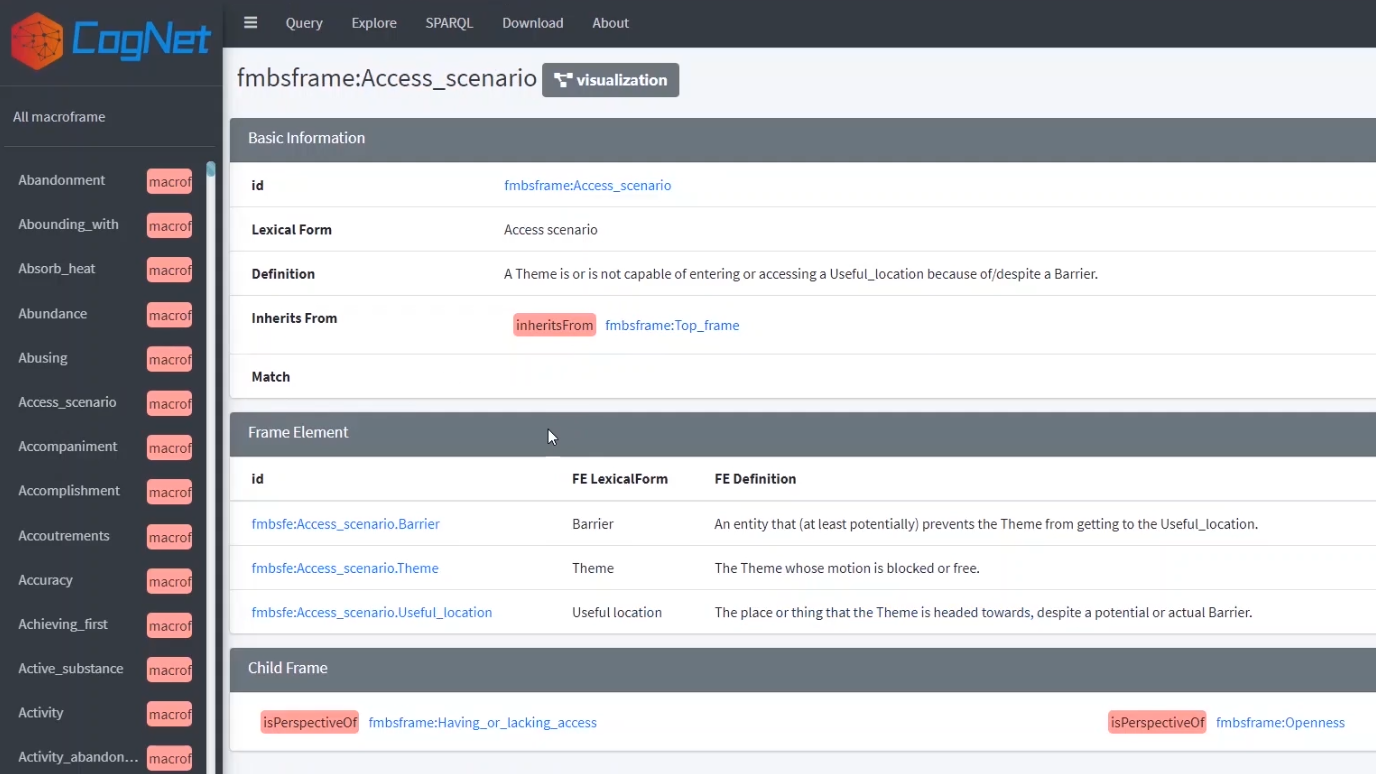Select Absorb_heat in the sidebar
The height and width of the screenshot is (774, 1376).
click(57, 269)
